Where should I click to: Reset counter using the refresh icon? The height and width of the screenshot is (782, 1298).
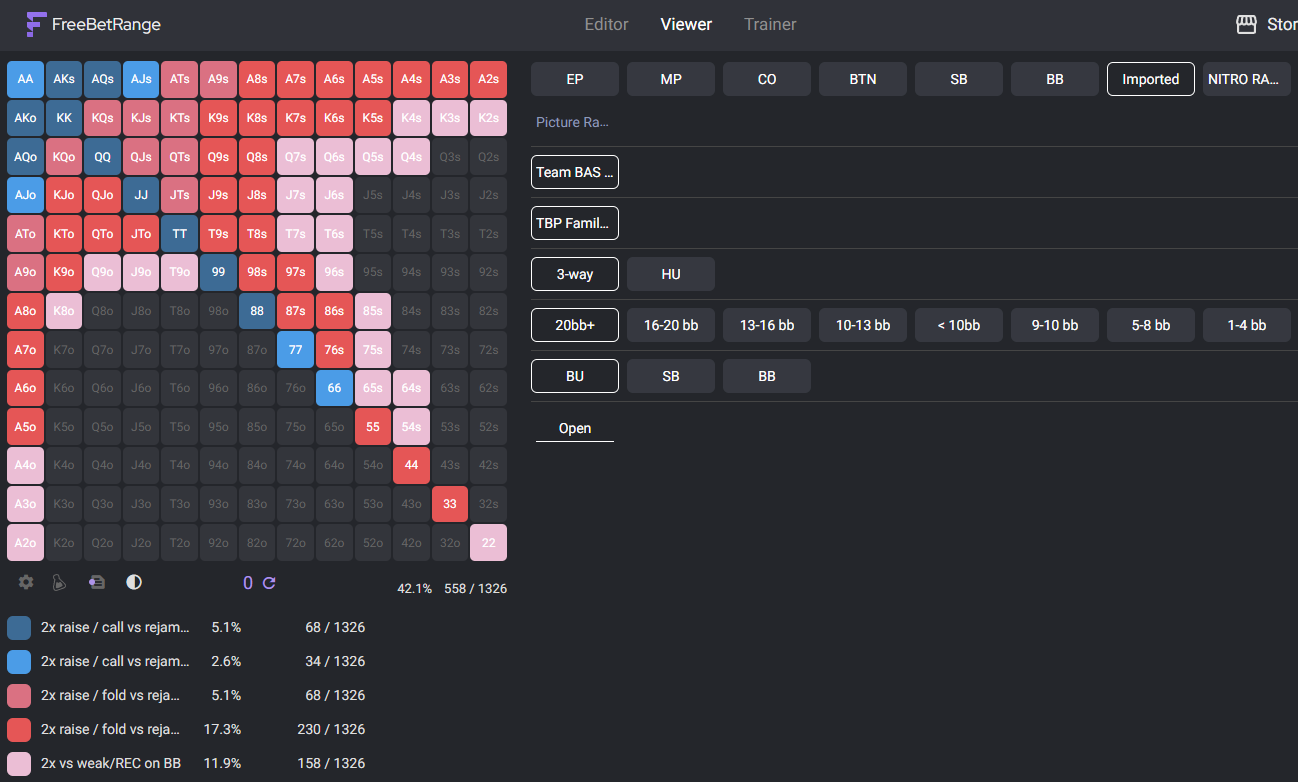(x=268, y=582)
